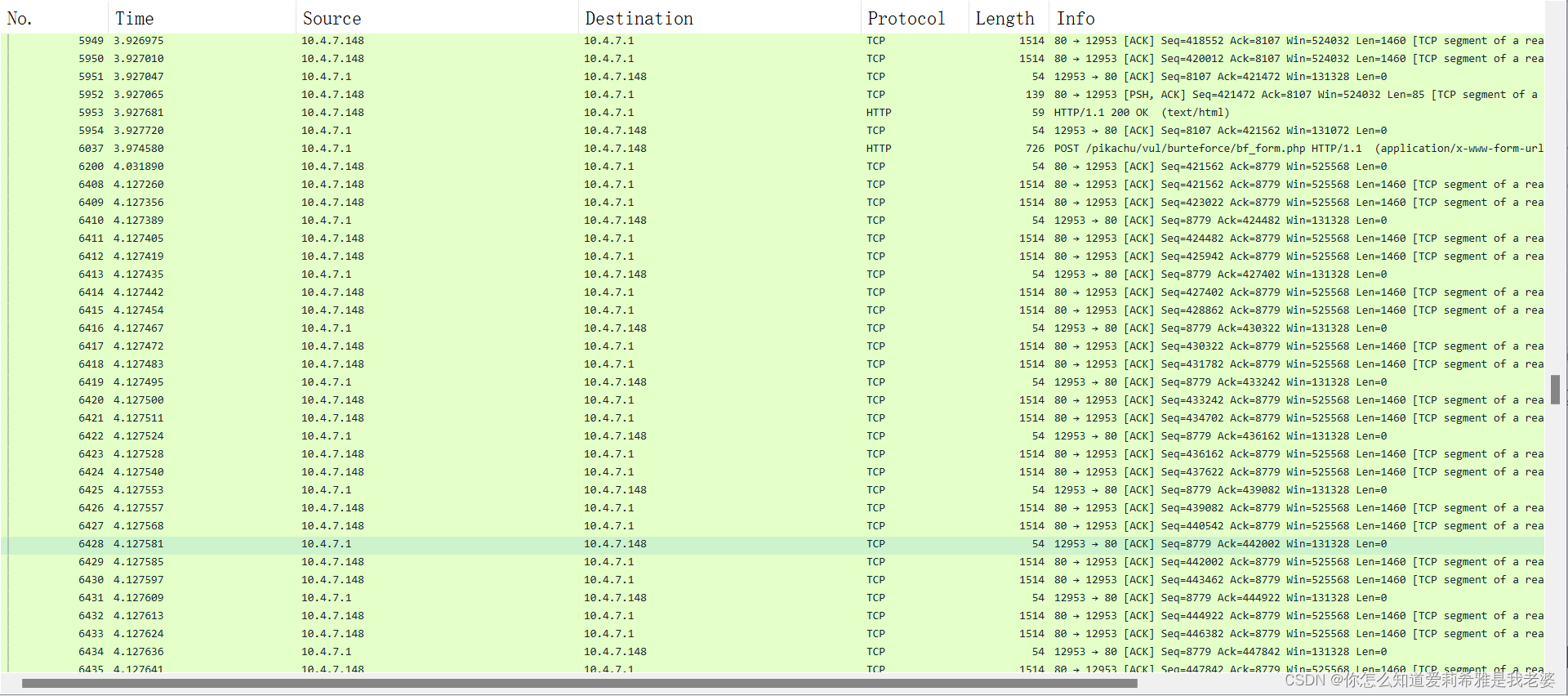Sort packets by the No. column header
The image size is (1568, 696).
54,18
